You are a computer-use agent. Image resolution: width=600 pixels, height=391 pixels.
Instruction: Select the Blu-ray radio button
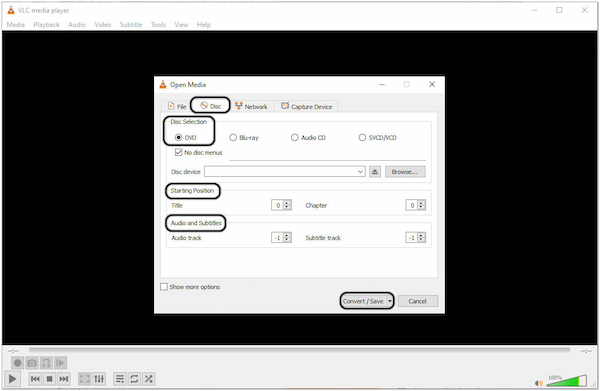(233, 137)
